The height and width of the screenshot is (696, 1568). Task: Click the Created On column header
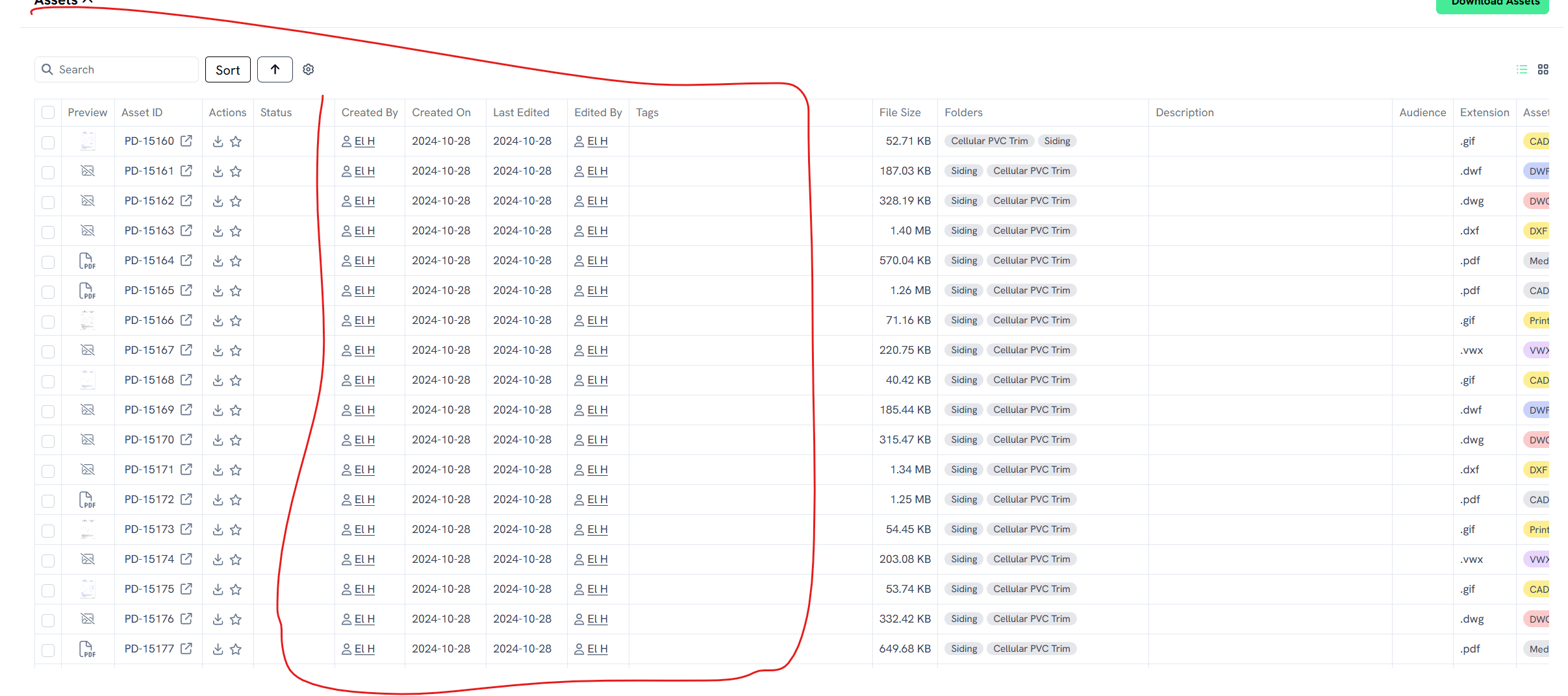(441, 112)
